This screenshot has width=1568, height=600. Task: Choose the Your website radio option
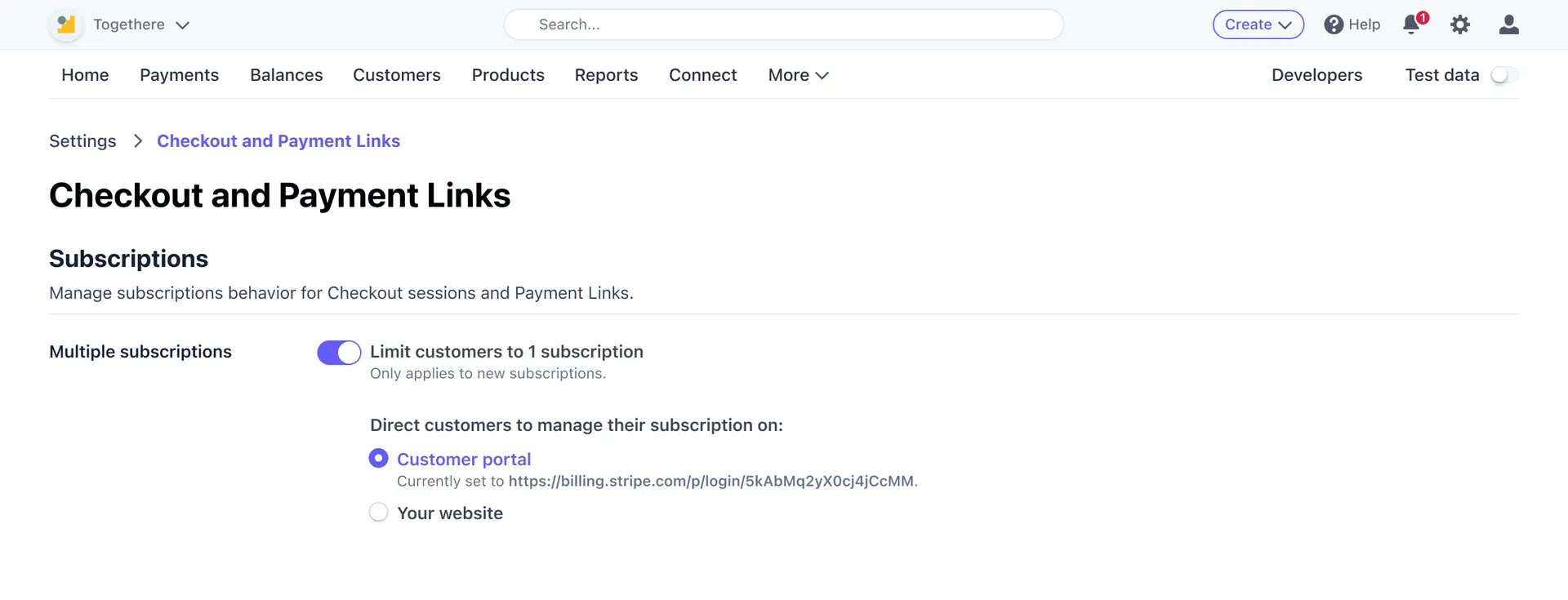click(x=378, y=513)
